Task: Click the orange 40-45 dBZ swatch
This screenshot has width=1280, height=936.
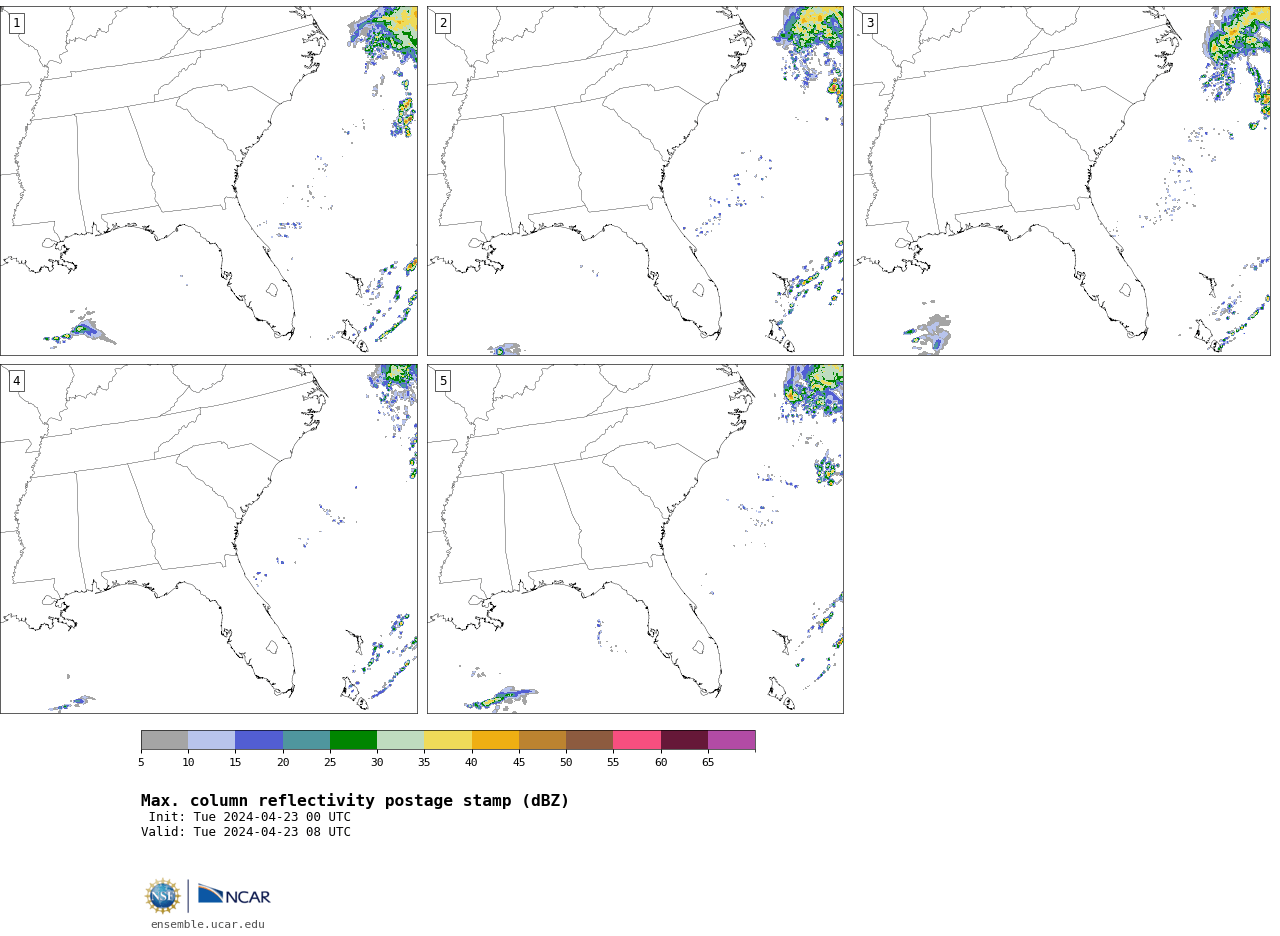Action: pyautogui.click(x=495, y=740)
